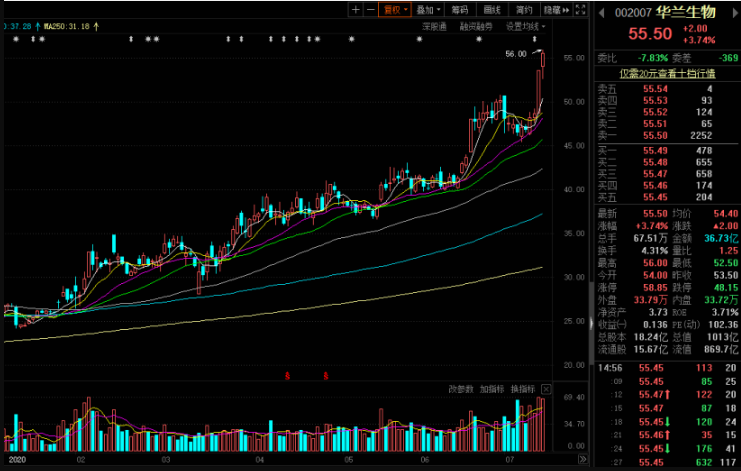Click the 仅需20元查看十档行情 link
Image resolution: width=741 pixels, height=471 pixels.
(666, 74)
